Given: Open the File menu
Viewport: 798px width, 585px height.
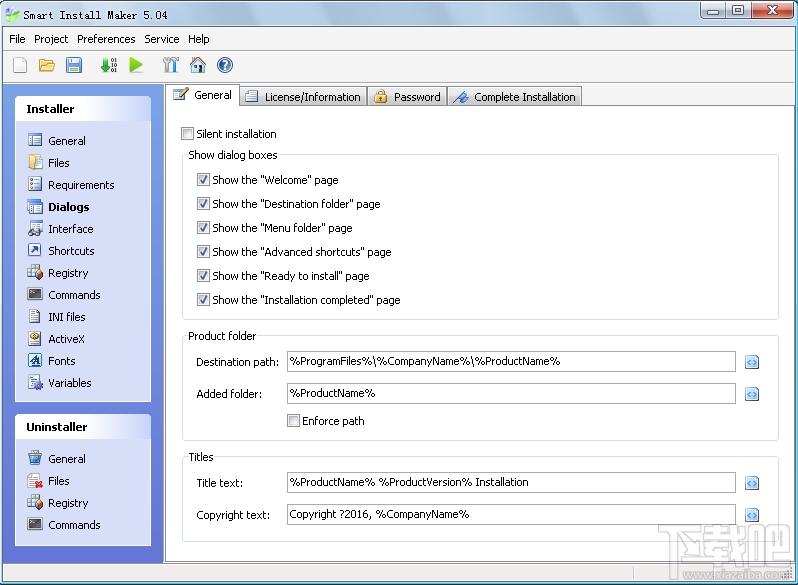Looking at the screenshot, I should [17, 39].
